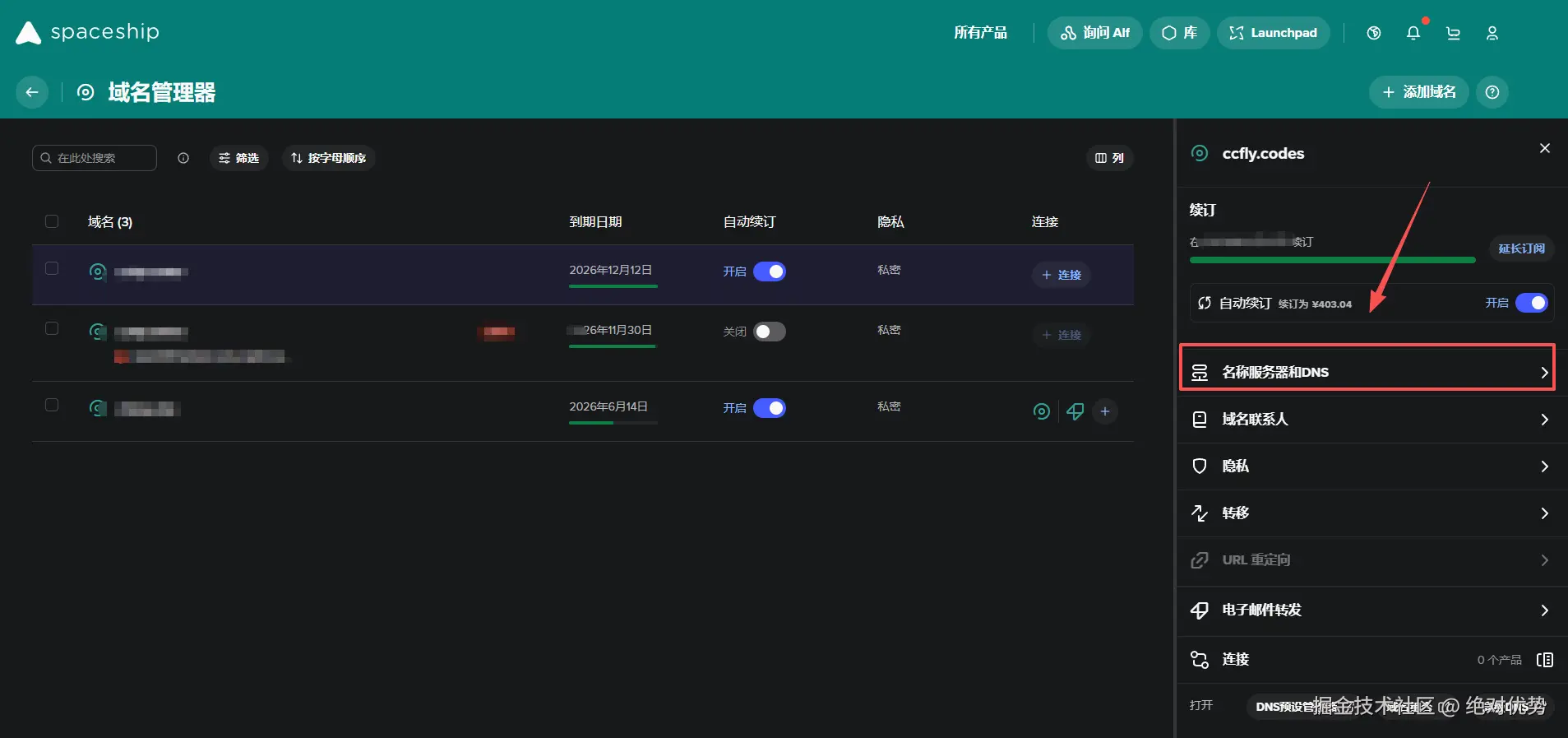The height and width of the screenshot is (738, 1568).
Task: Click ccfly.codes domain icon in panel
Action: coord(1200,153)
